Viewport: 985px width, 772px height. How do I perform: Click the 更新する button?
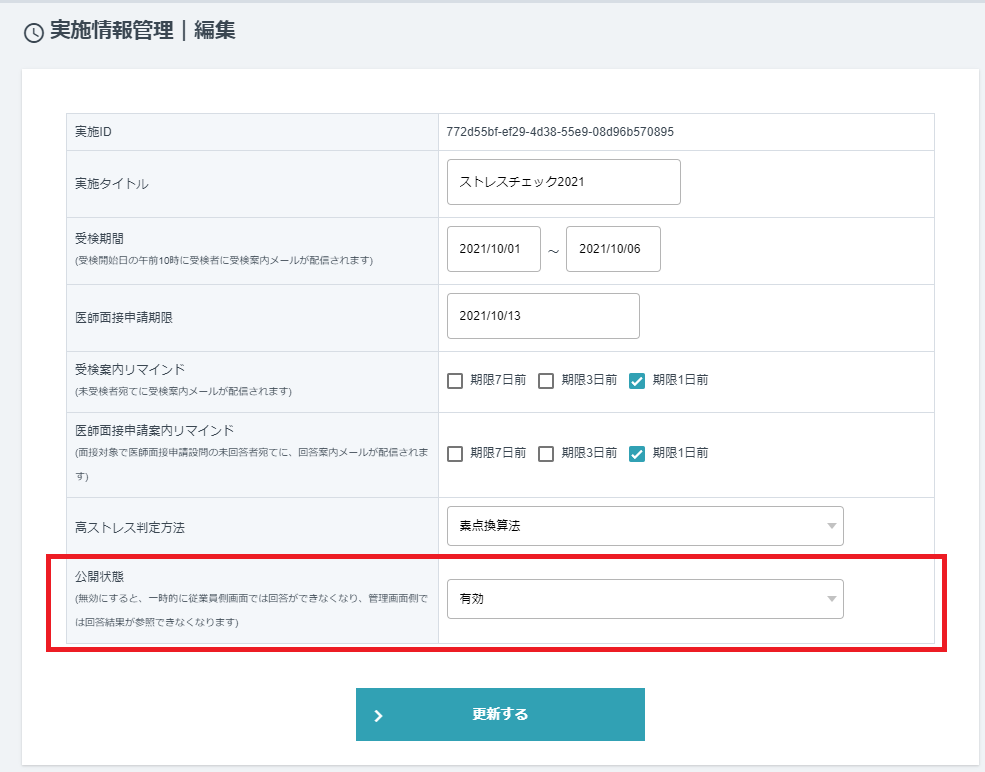[x=500, y=714]
